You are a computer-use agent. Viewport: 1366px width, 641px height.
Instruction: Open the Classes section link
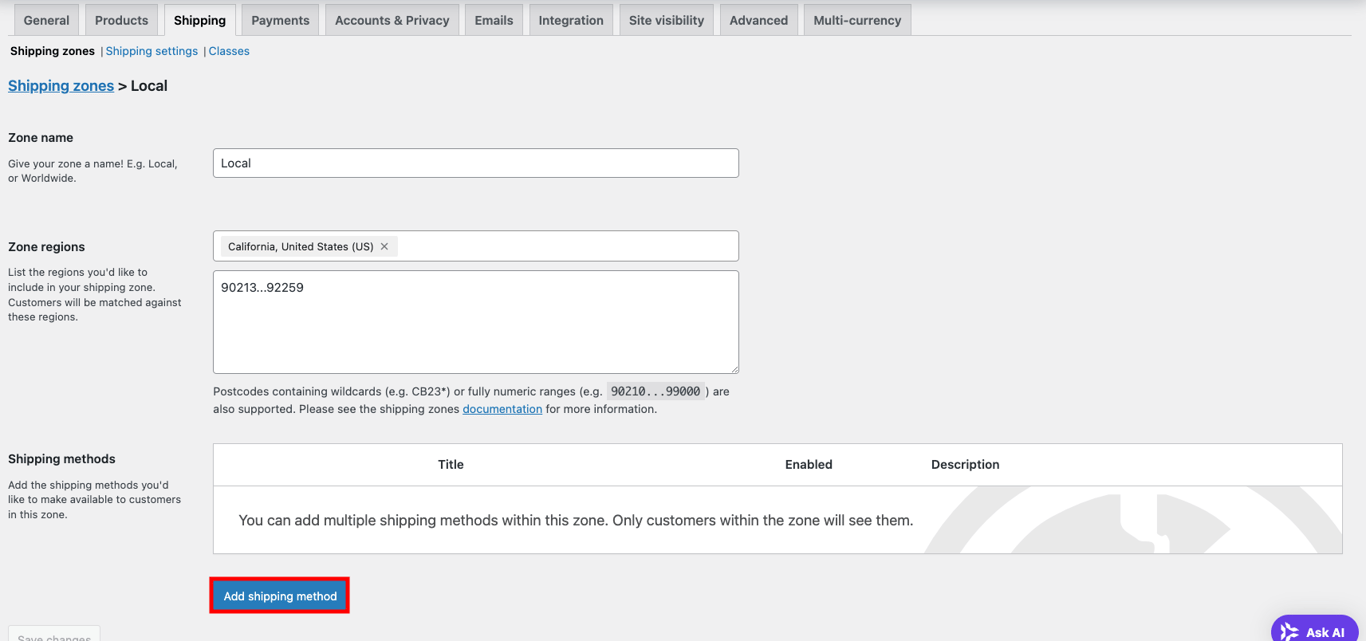click(229, 50)
